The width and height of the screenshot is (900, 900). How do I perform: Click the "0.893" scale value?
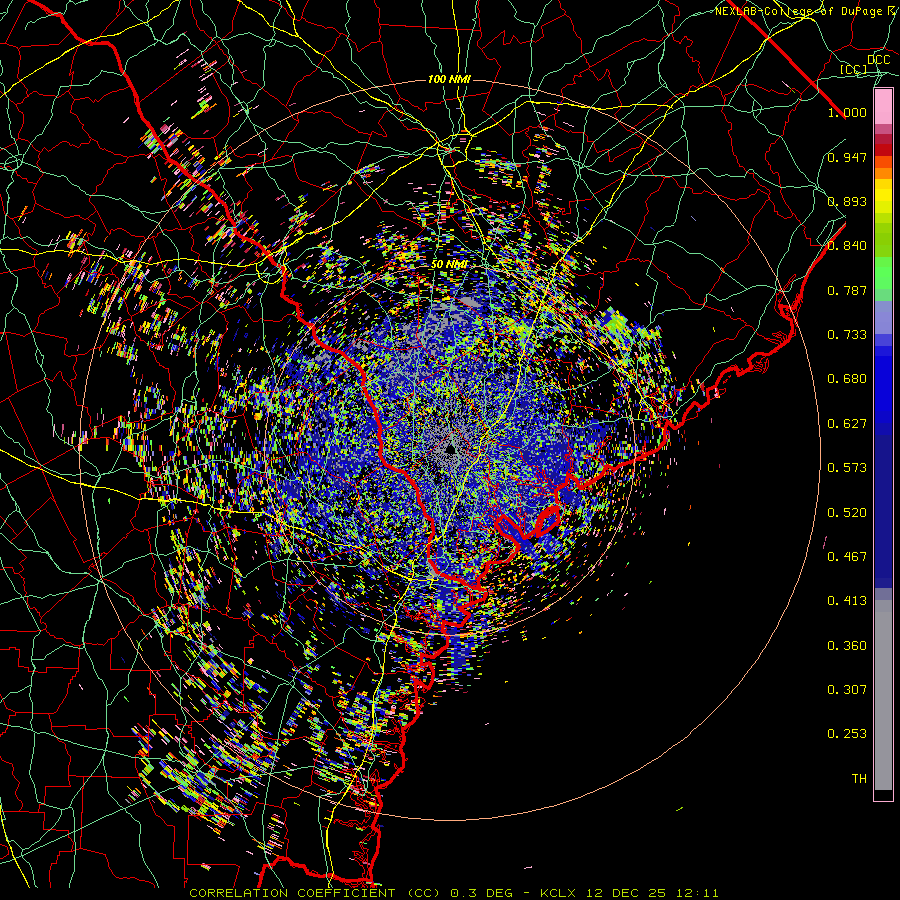tap(847, 201)
